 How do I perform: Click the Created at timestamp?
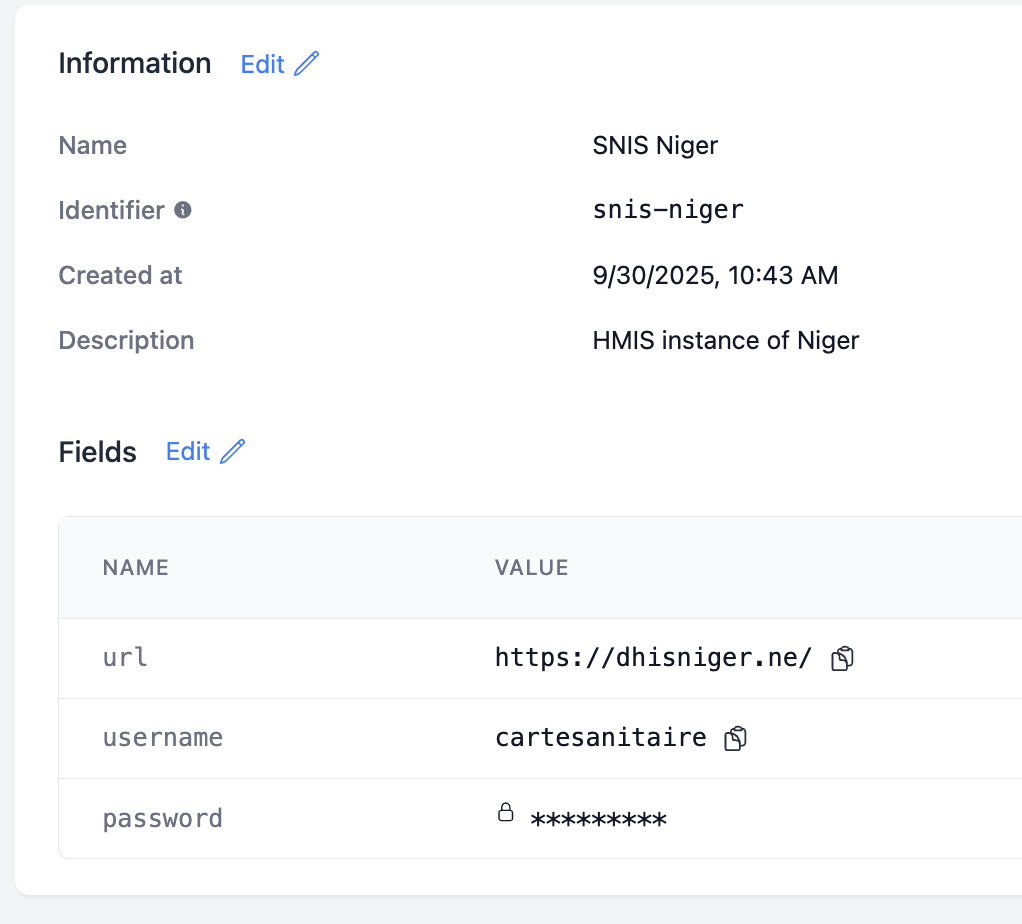pyautogui.click(x=716, y=275)
